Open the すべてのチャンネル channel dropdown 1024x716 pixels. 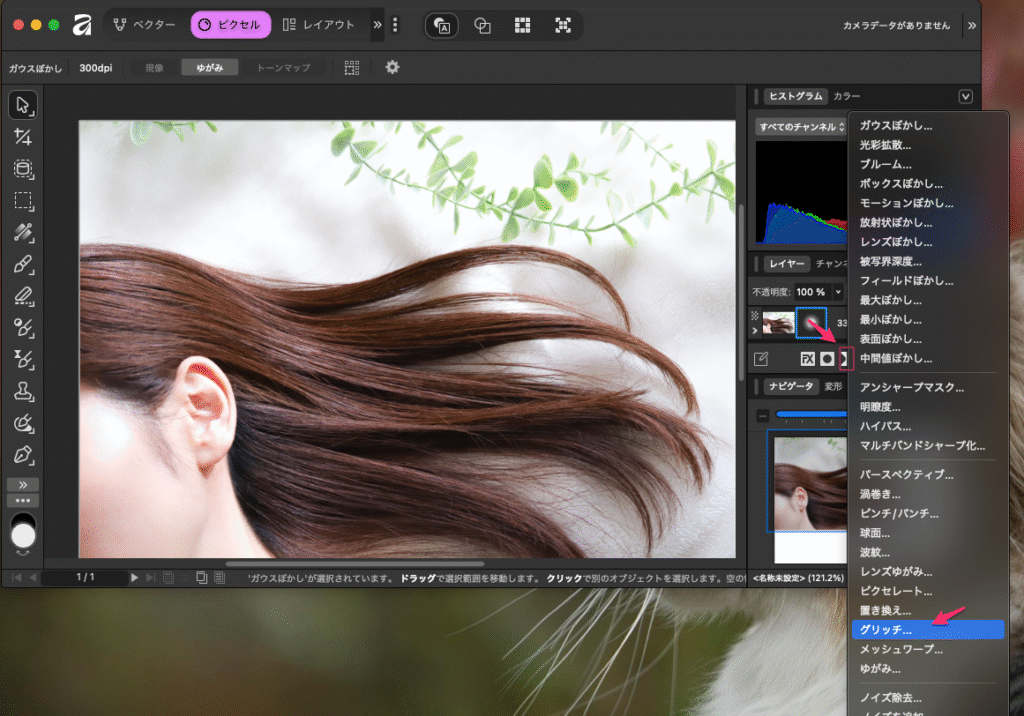(x=802, y=128)
